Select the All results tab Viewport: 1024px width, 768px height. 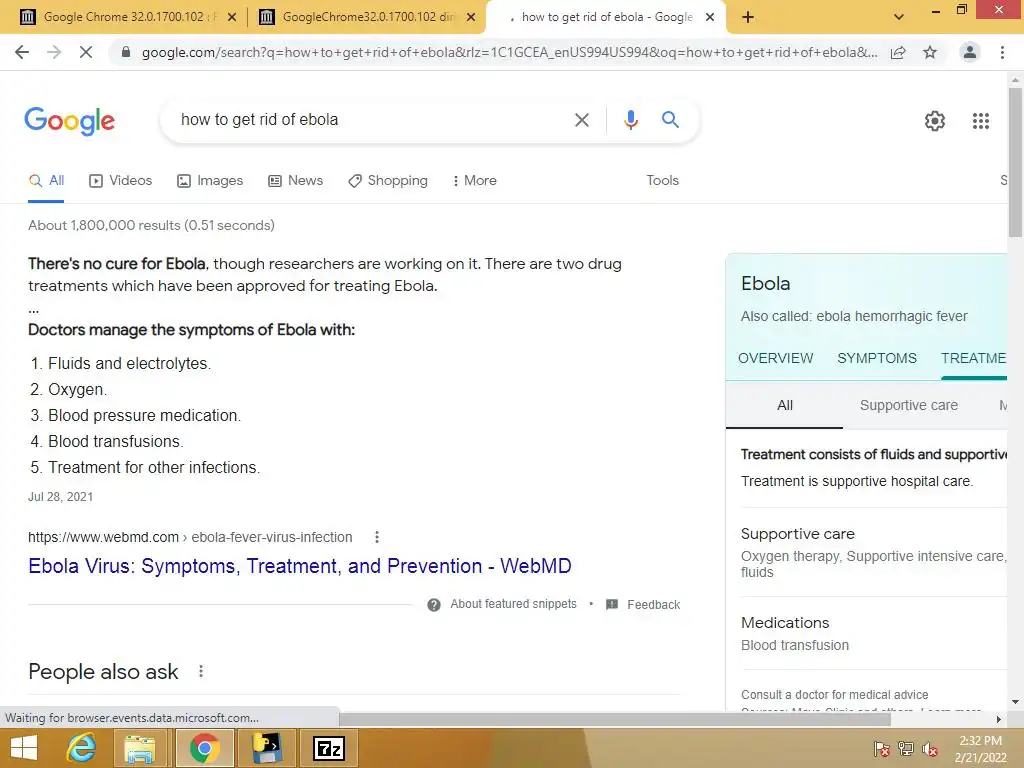click(x=46, y=181)
